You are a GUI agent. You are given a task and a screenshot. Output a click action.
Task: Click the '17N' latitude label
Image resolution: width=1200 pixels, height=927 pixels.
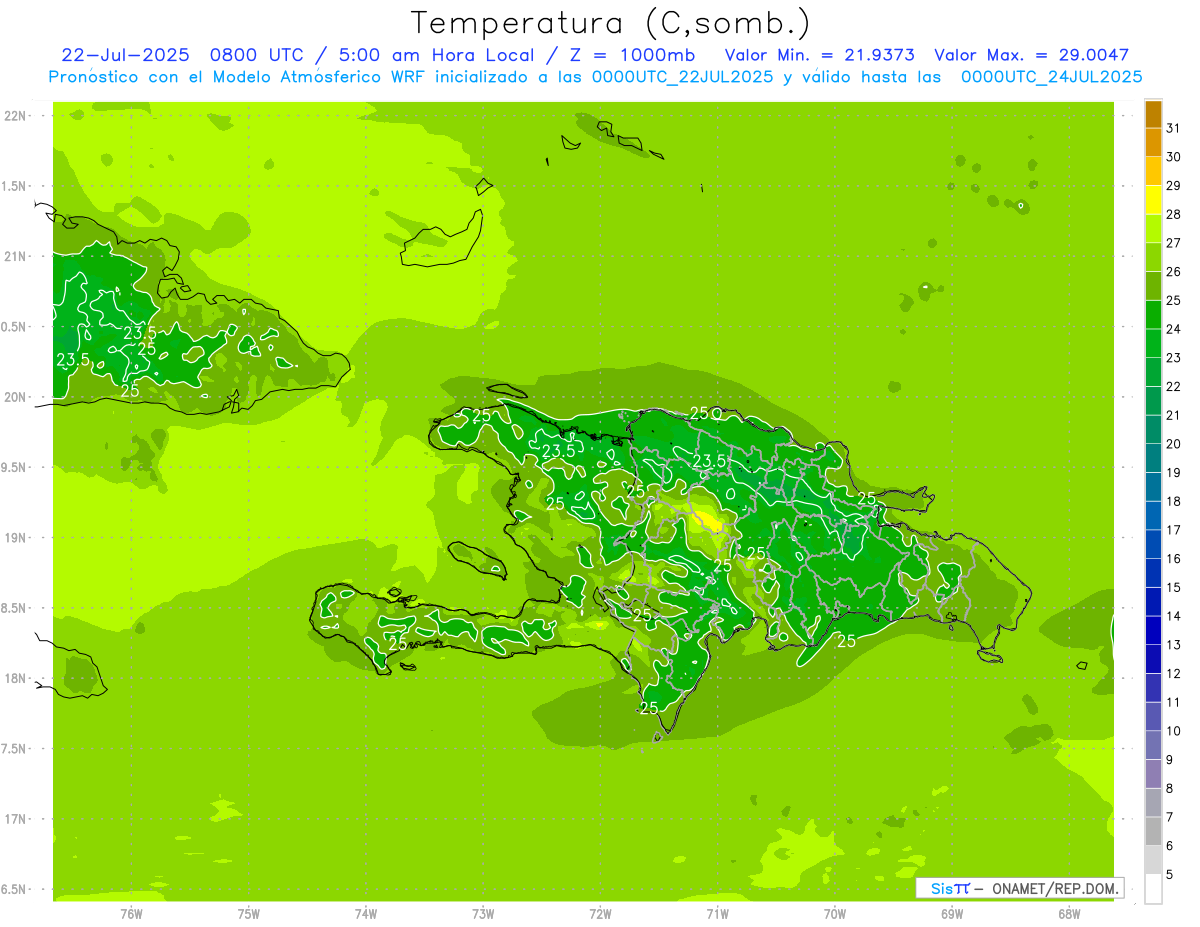point(15,819)
